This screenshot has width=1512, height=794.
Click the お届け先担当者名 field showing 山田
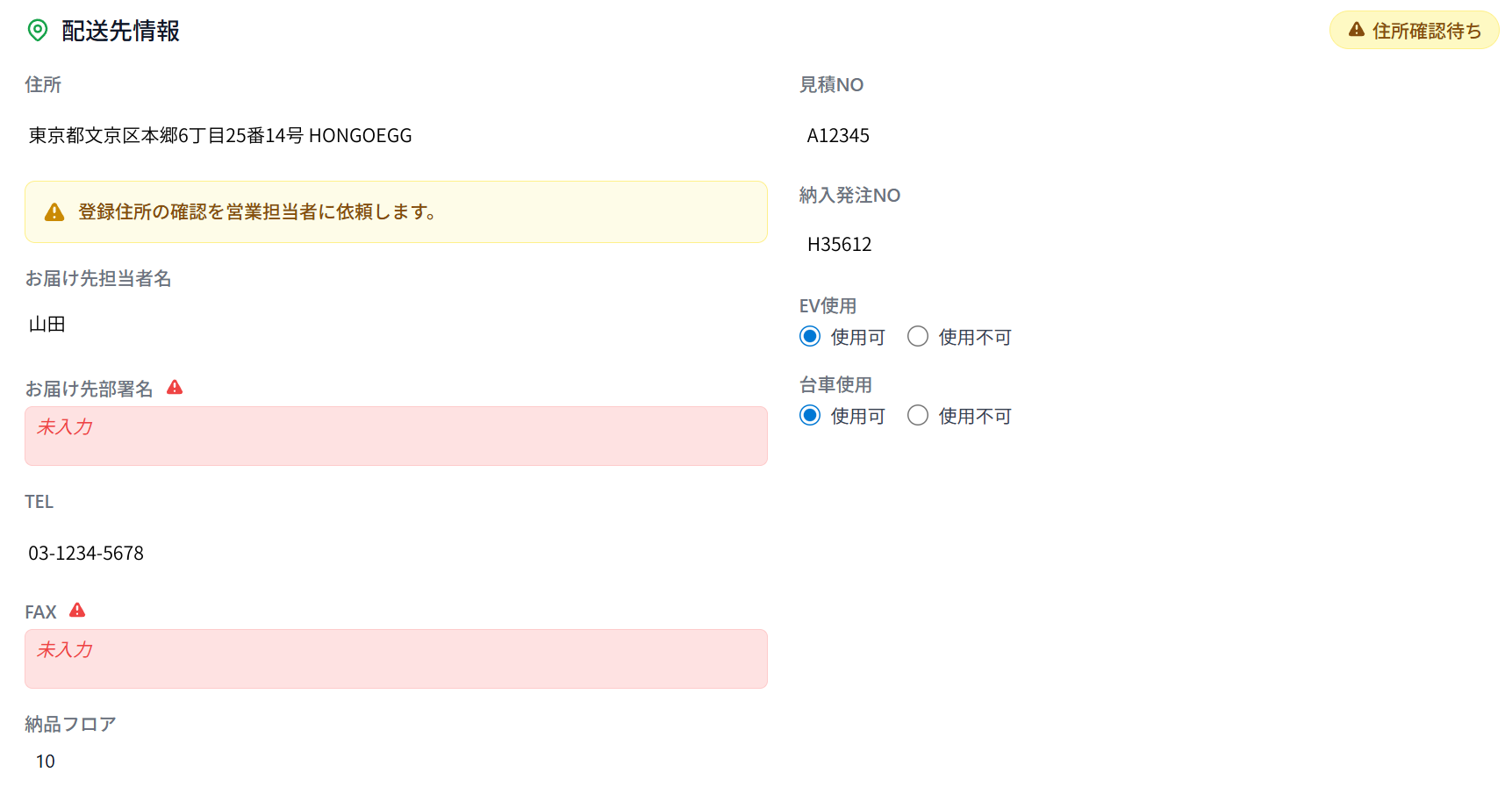47,325
